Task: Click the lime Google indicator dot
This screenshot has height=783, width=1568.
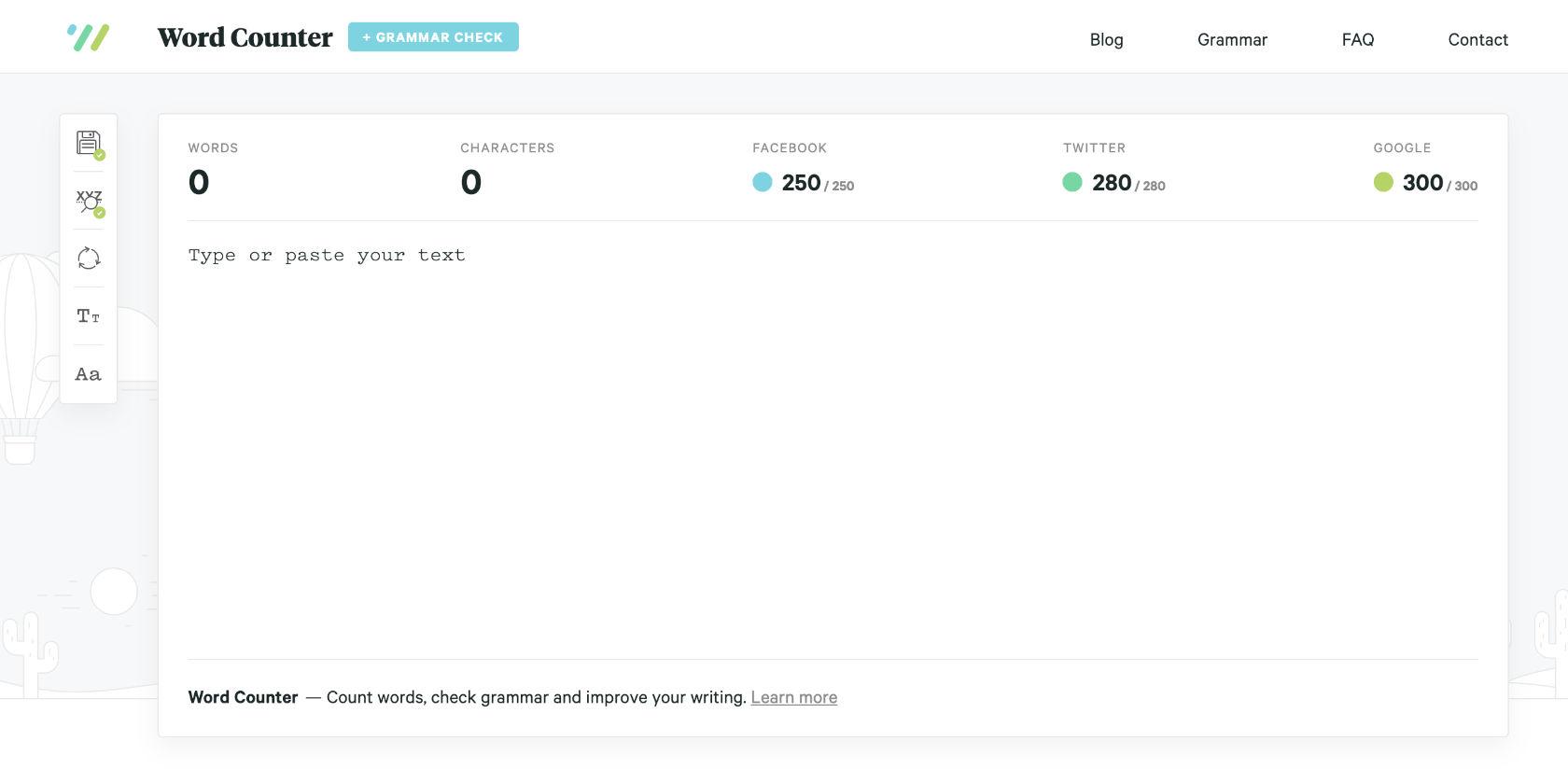Action: pyautogui.click(x=1383, y=182)
